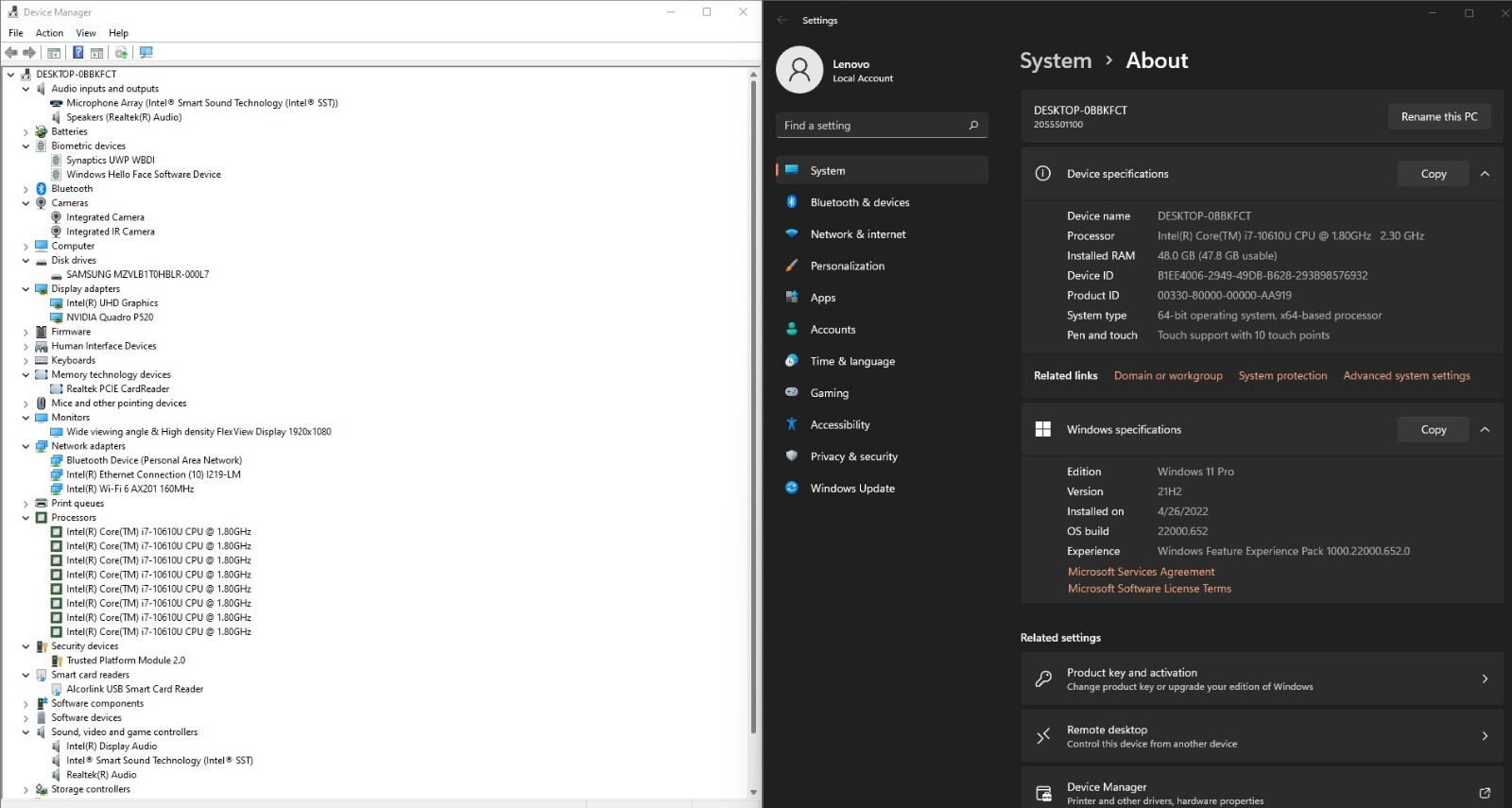Click the Lenovo user avatar in Settings
The image size is (1512, 808).
pos(799,70)
